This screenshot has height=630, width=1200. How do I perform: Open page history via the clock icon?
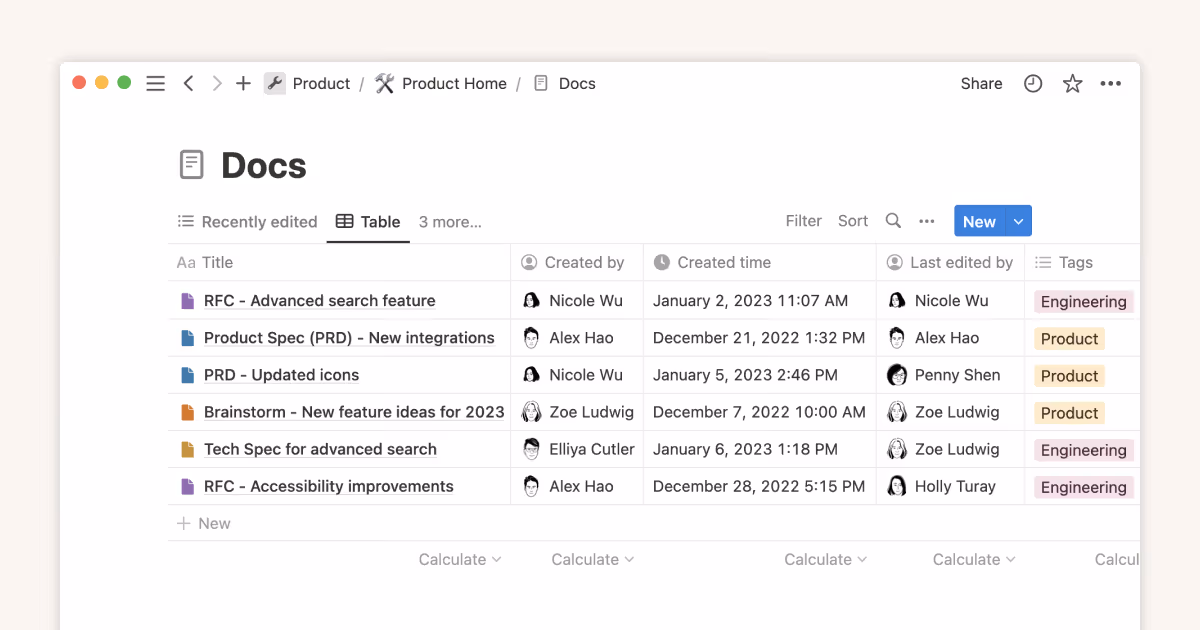1032,83
